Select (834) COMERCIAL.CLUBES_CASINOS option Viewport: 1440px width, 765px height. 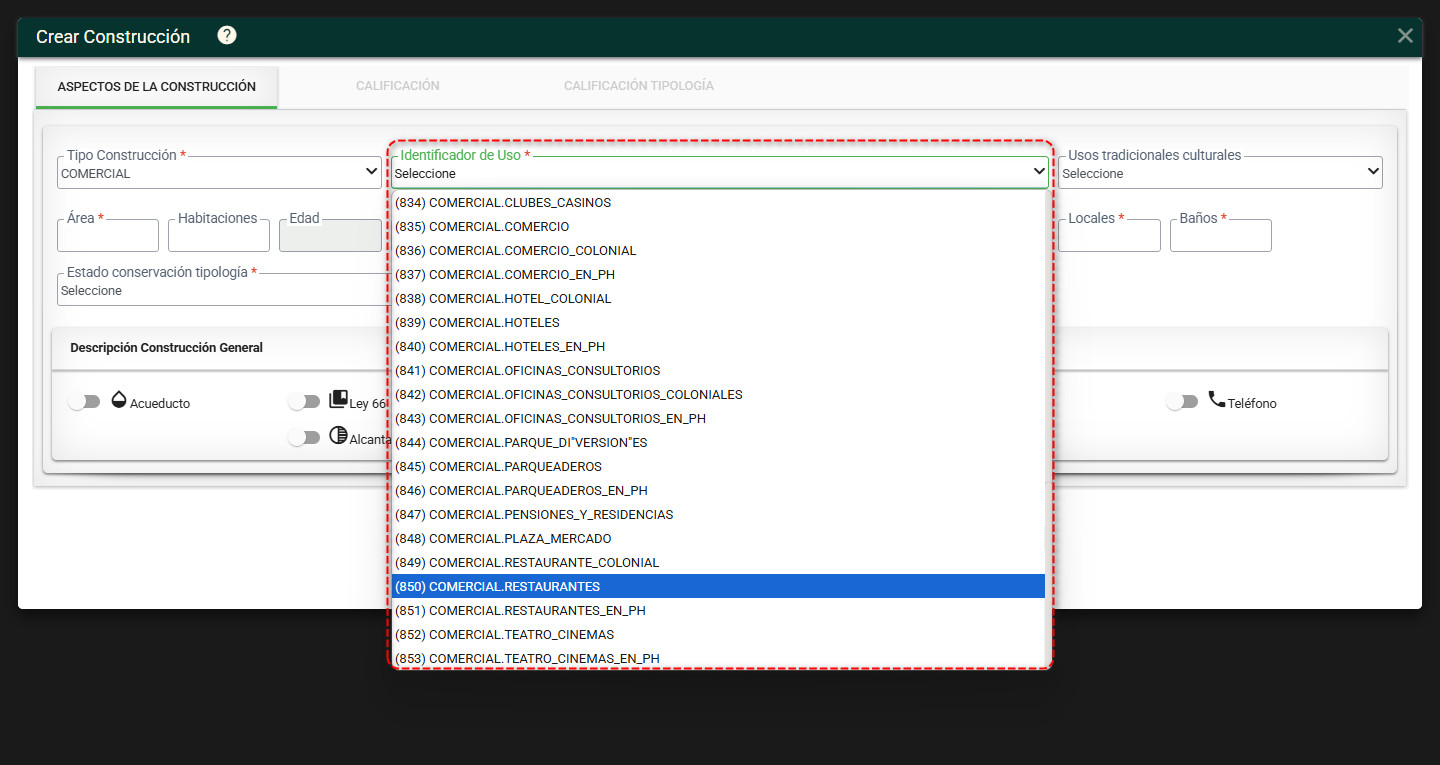(x=718, y=202)
